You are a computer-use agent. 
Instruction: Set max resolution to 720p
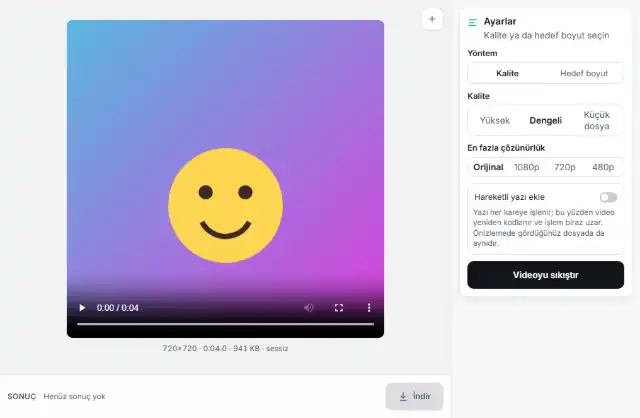[x=564, y=167]
